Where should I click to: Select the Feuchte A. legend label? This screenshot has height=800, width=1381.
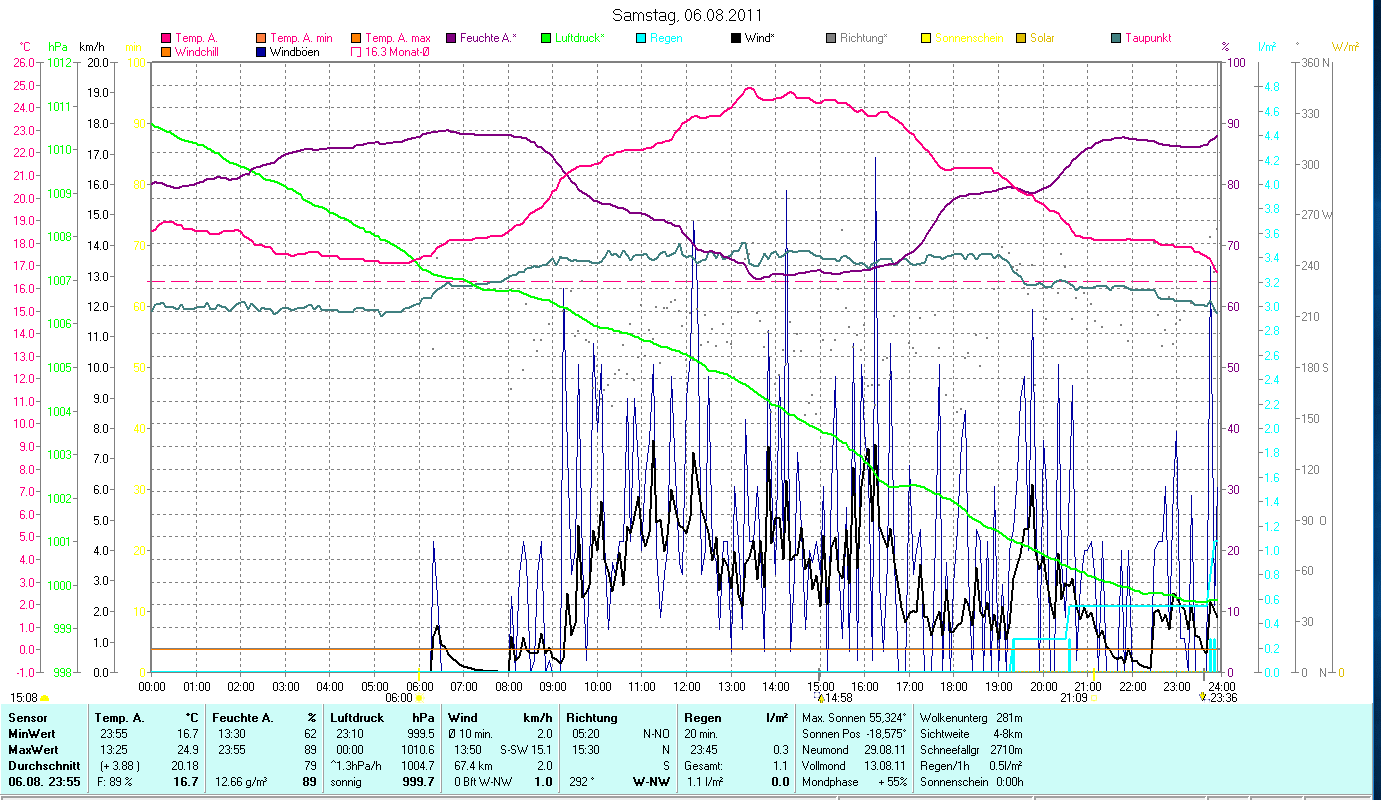click(487, 38)
